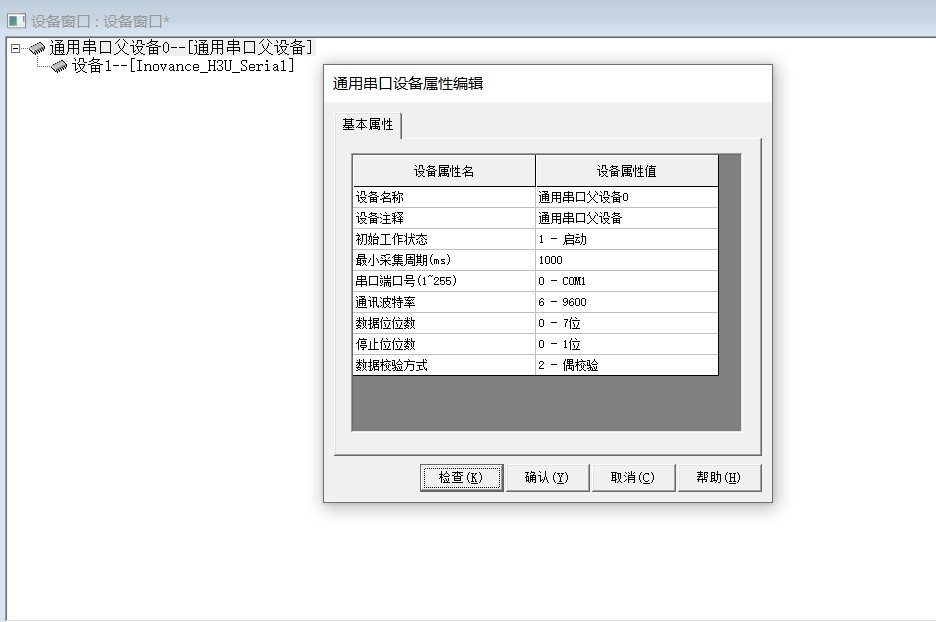Switch to the 基本属性 tab
Image resolution: width=936 pixels, height=622 pixels.
pyautogui.click(x=368, y=125)
